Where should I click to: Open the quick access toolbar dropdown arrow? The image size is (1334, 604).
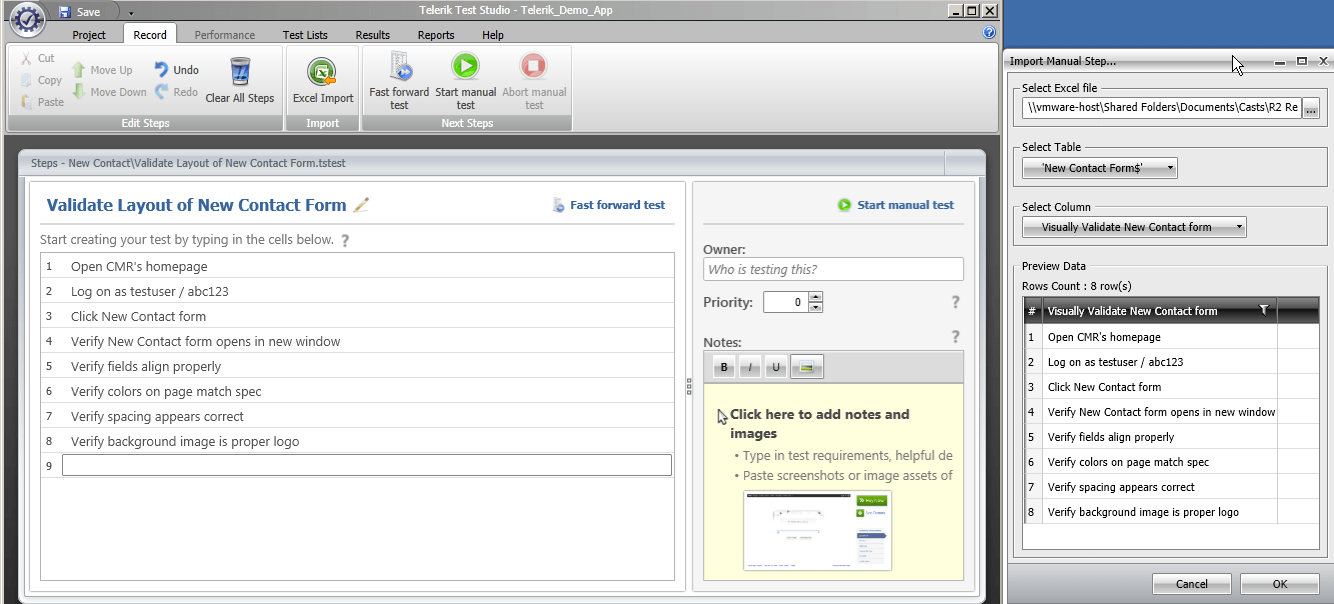131,13
